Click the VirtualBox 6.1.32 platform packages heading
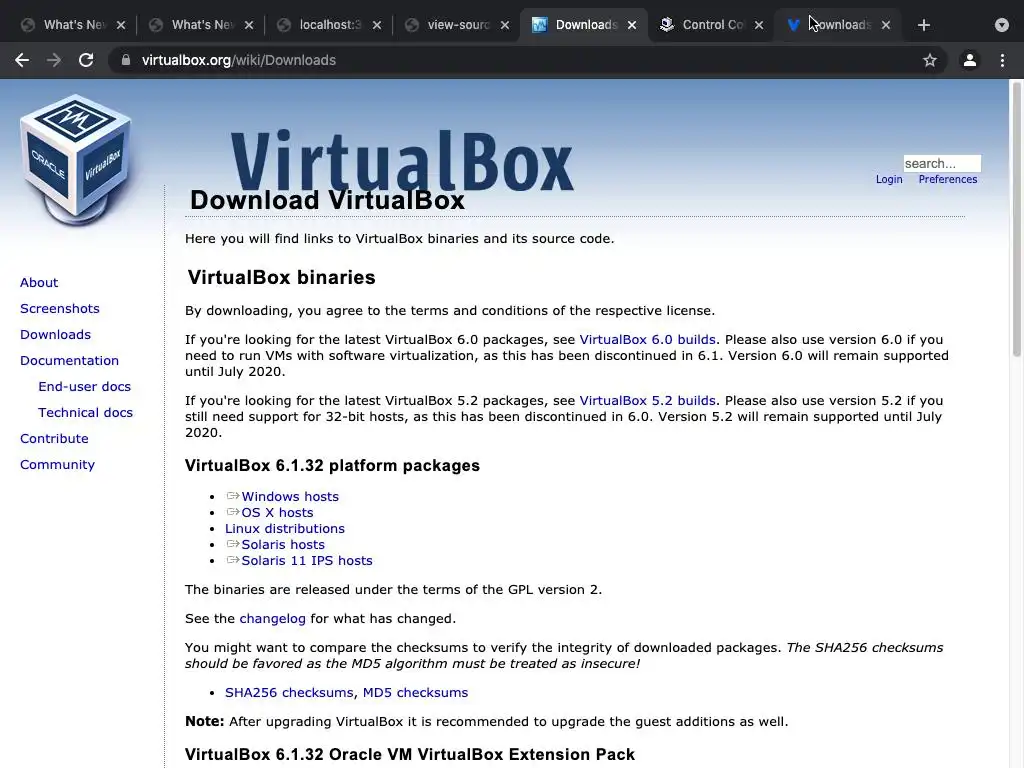The width and height of the screenshot is (1024, 768). pyautogui.click(x=332, y=466)
